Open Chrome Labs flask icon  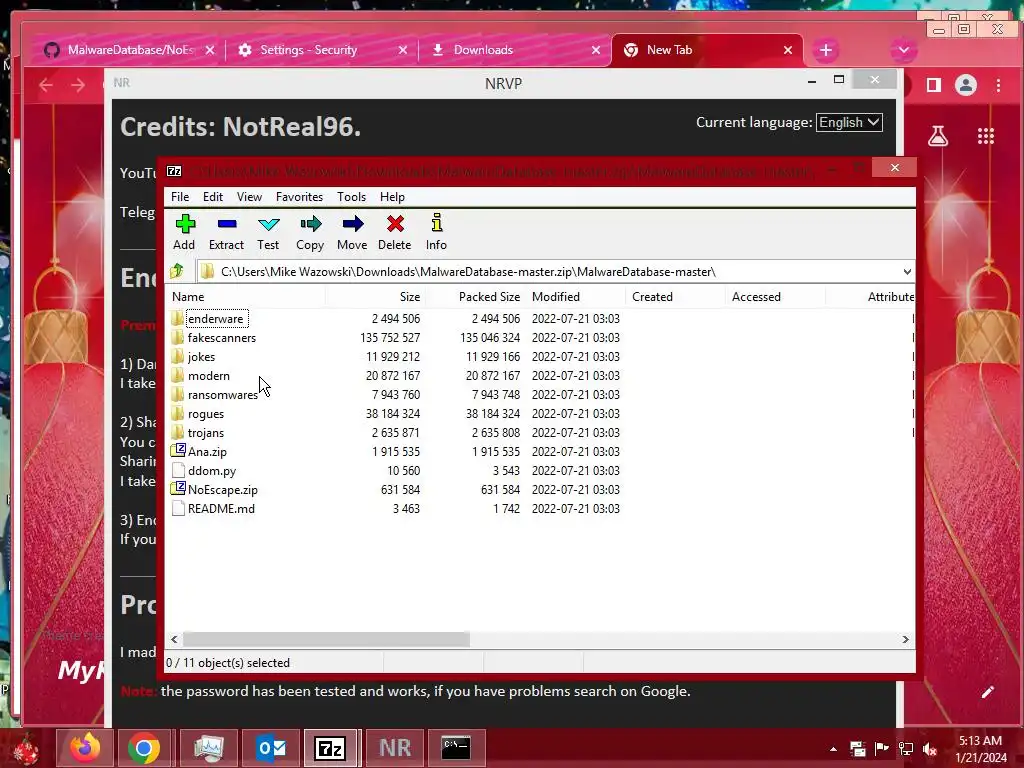[x=938, y=136]
